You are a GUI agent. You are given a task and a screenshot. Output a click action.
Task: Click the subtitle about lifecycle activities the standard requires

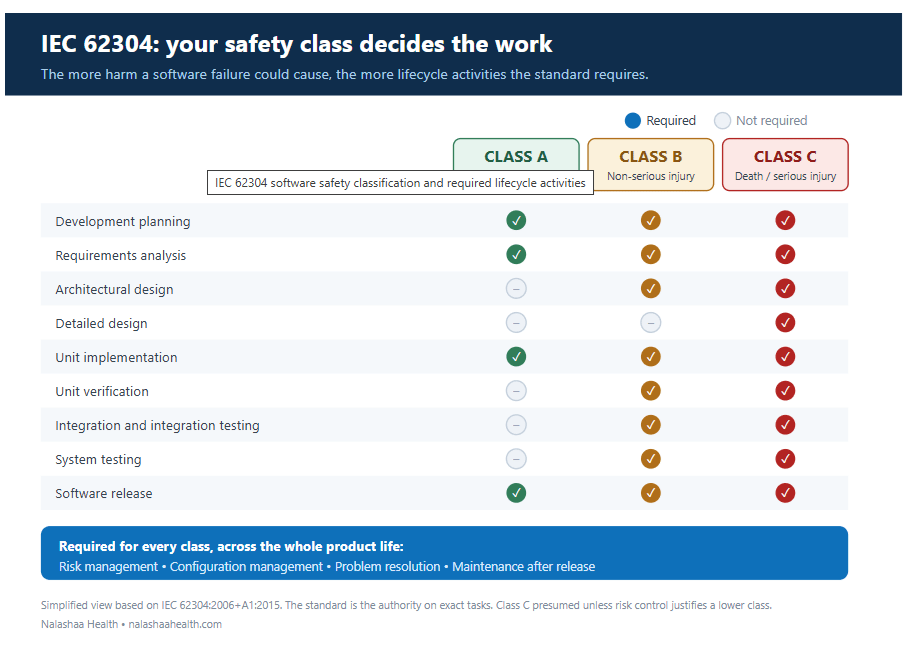click(x=344, y=75)
